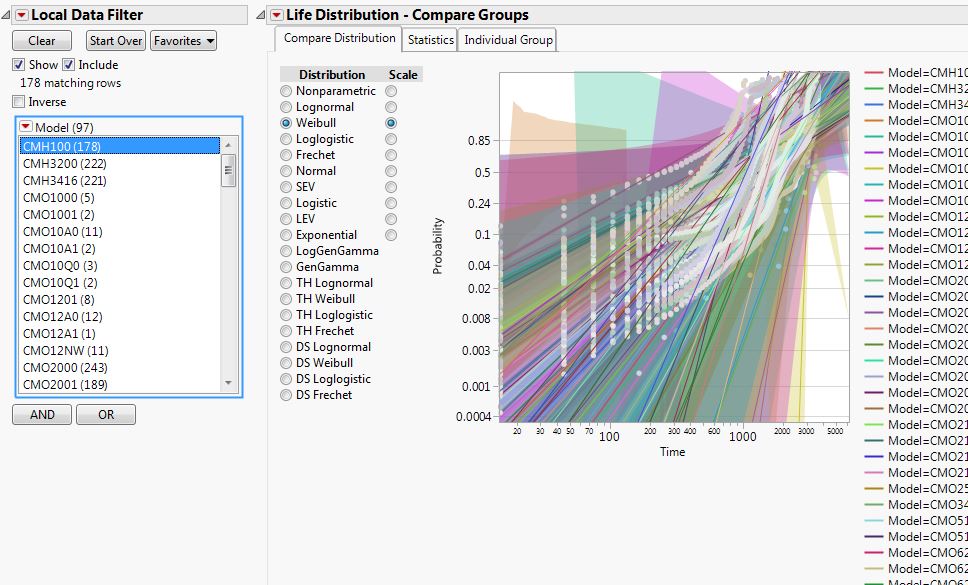The width and height of the screenshot is (968, 585).
Task: Uncheck the Show checkbox
Action: (x=19, y=65)
